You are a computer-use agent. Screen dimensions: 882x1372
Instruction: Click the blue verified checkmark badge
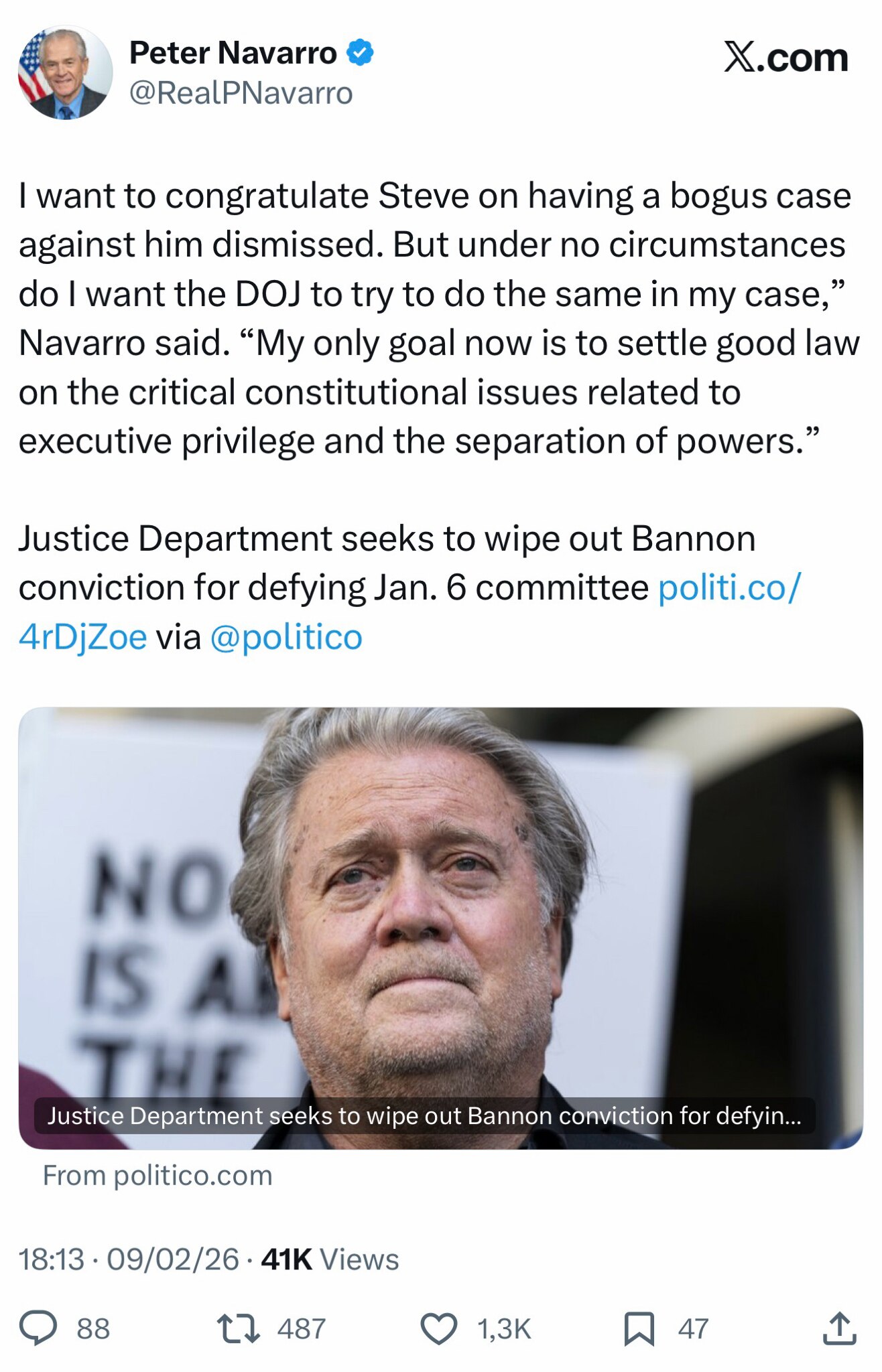[x=361, y=53]
